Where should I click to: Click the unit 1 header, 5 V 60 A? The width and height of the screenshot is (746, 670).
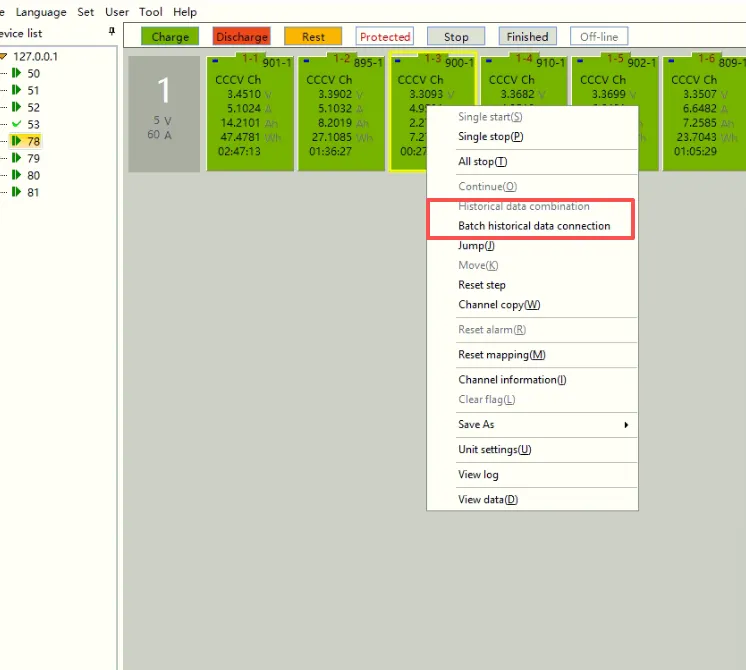pyautogui.click(x=164, y=114)
